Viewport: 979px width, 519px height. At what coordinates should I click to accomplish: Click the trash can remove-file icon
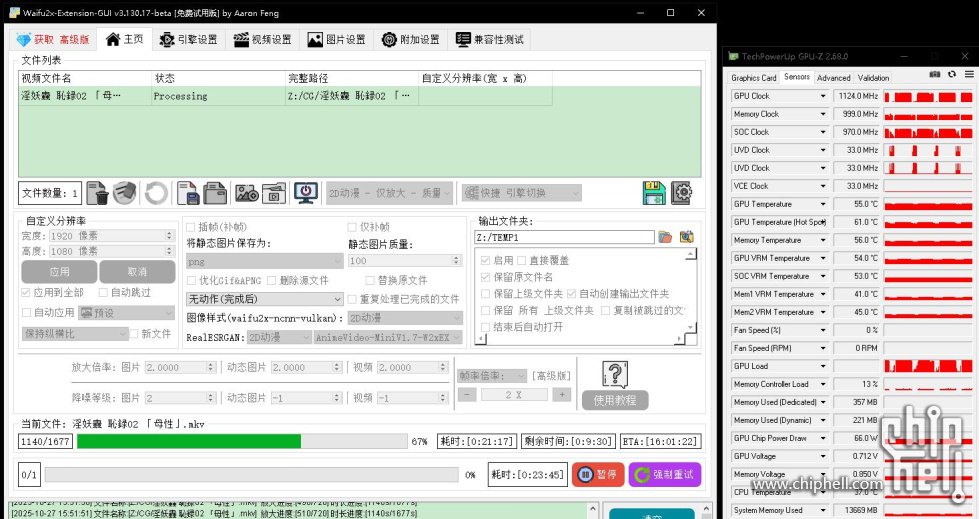click(x=97, y=192)
